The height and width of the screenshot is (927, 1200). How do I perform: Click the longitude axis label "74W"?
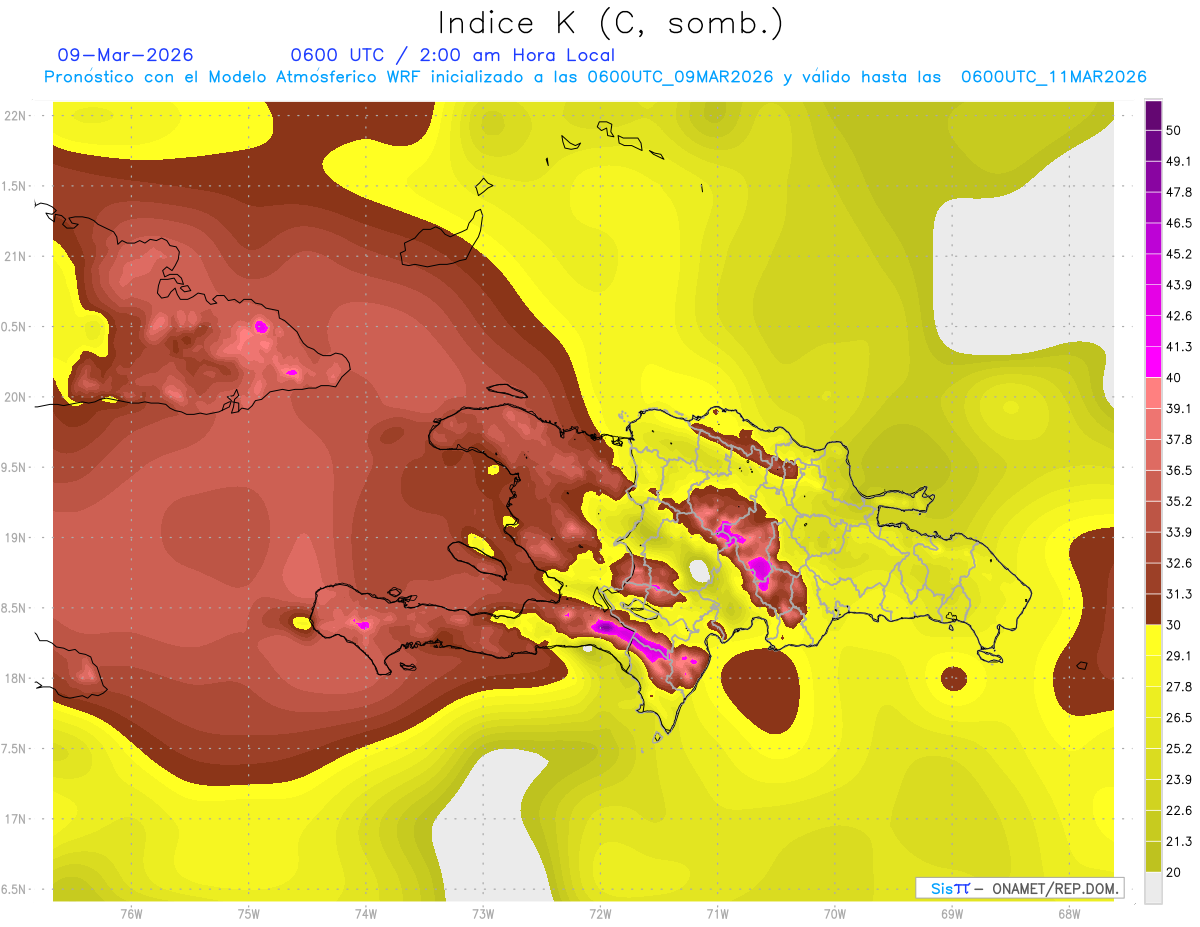click(366, 913)
